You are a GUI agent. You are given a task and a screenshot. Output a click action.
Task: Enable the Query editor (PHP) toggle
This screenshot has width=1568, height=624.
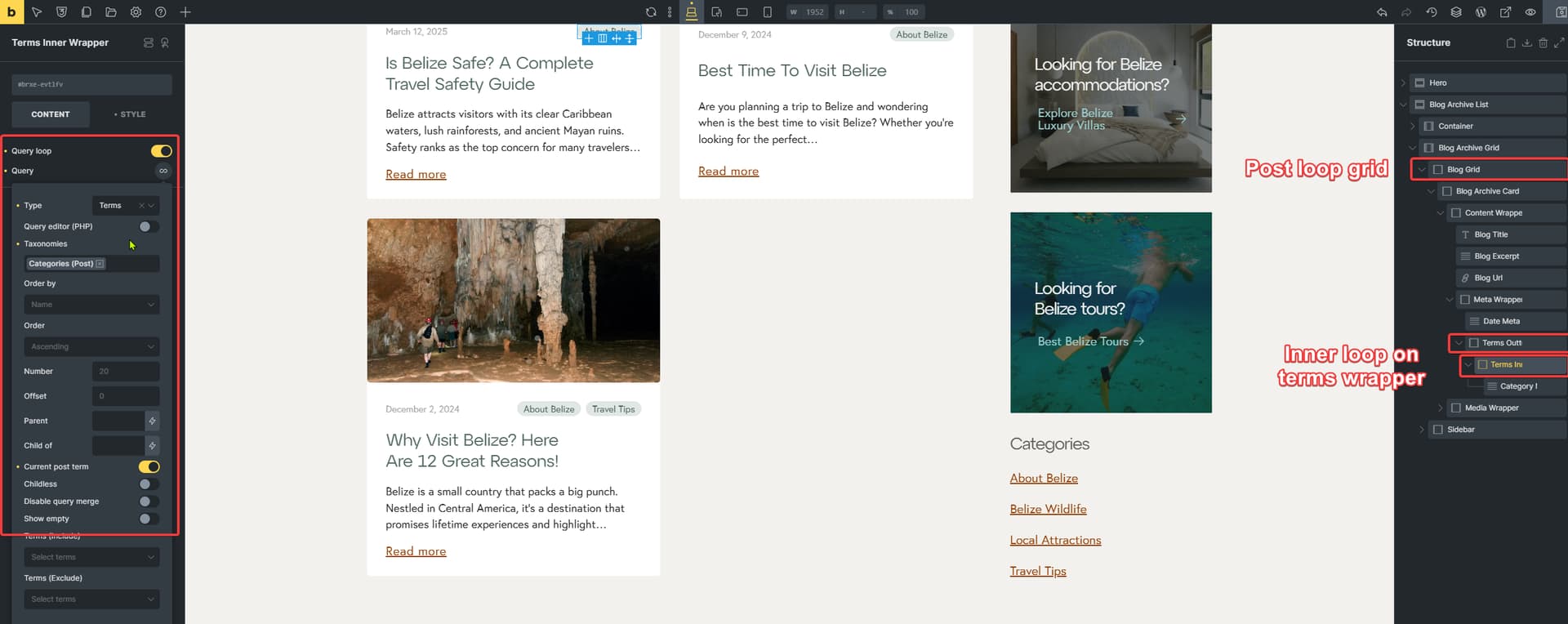coord(148,226)
